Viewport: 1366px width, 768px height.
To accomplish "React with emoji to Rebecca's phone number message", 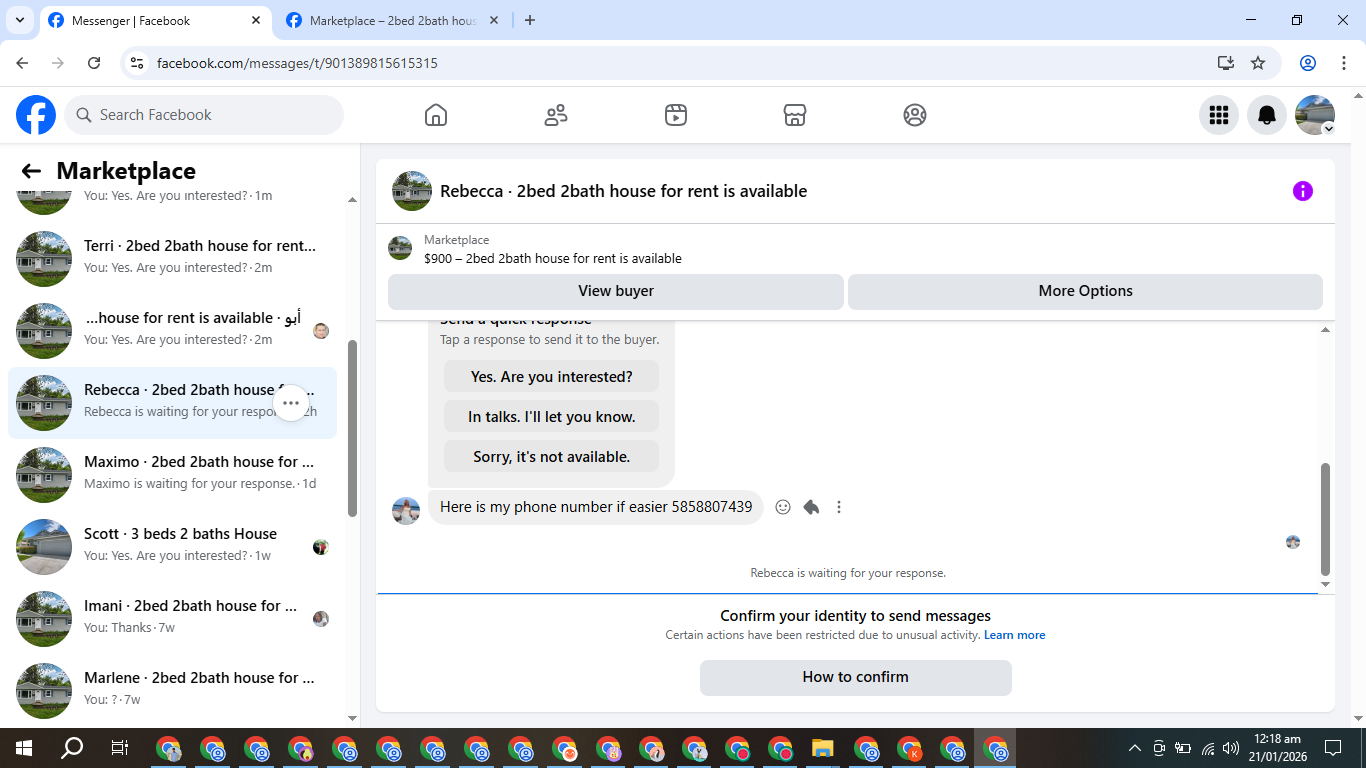I will click(x=783, y=507).
